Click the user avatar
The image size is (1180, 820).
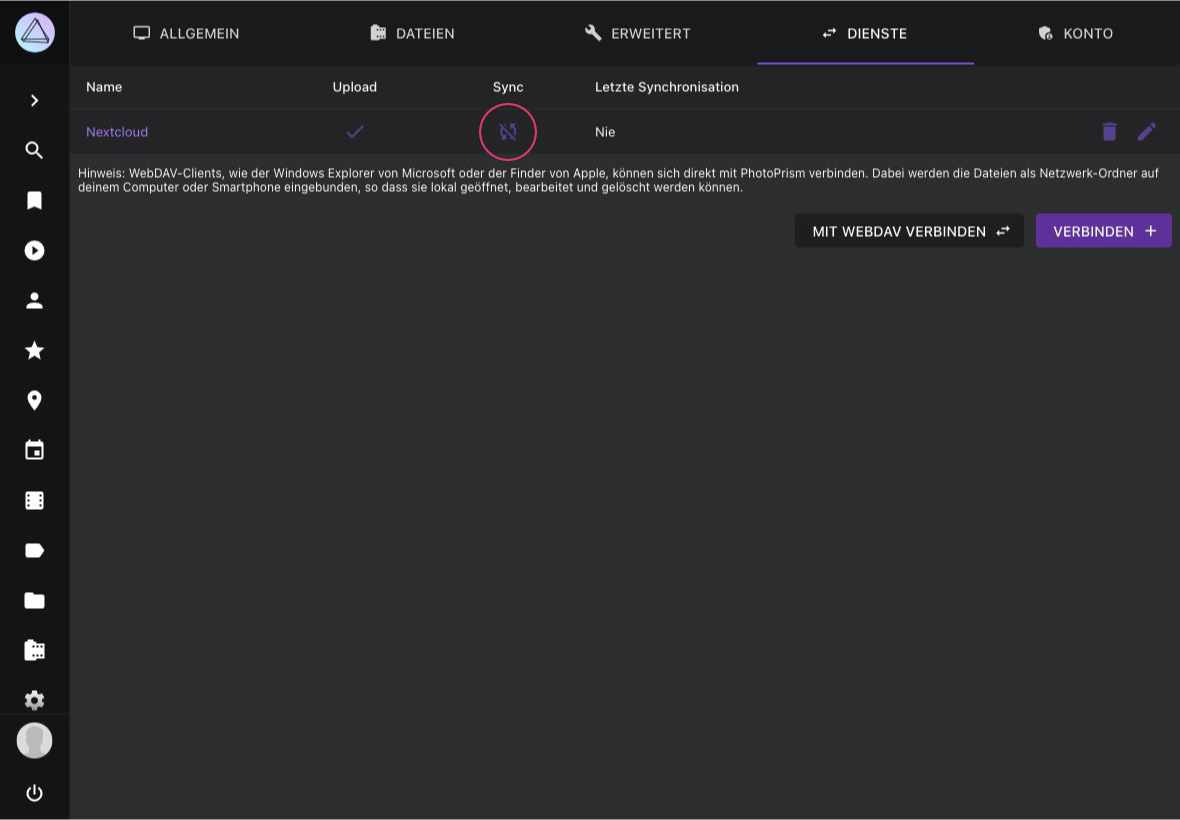click(x=35, y=740)
